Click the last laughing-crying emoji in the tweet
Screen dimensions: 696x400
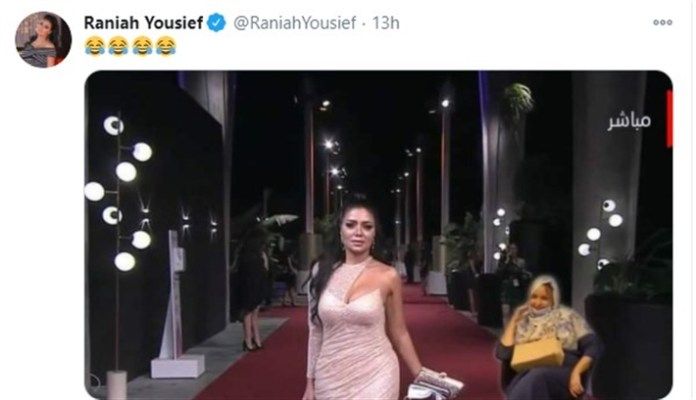166,46
